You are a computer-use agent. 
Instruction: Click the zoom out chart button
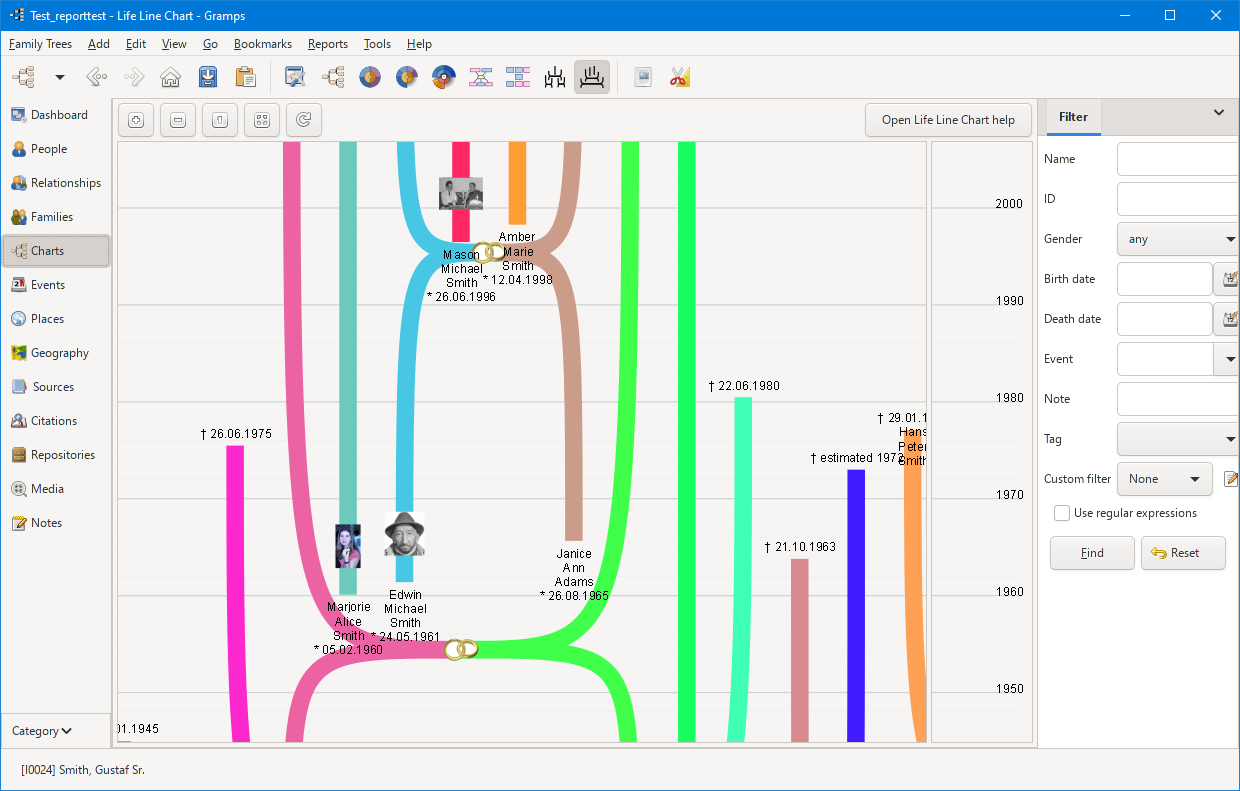(x=178, y=120)
